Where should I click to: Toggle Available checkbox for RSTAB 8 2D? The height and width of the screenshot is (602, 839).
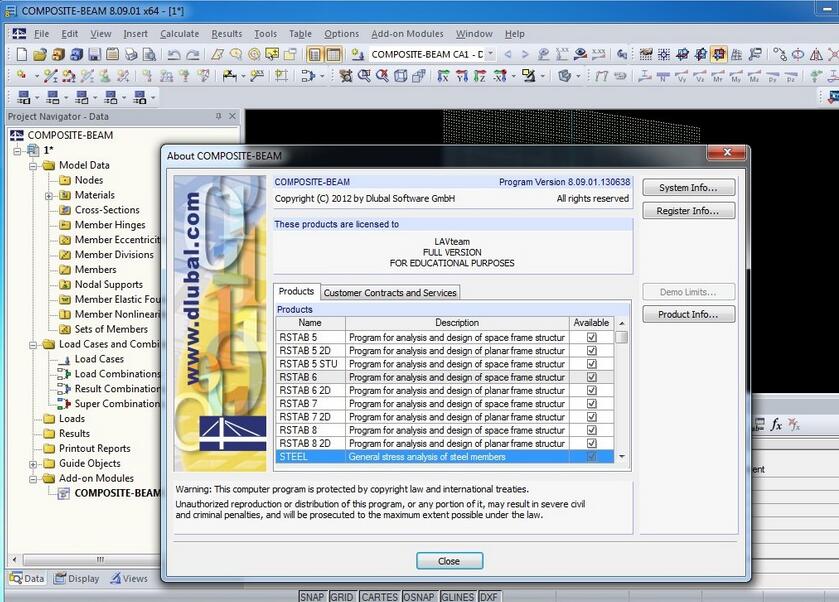[591, 443]
